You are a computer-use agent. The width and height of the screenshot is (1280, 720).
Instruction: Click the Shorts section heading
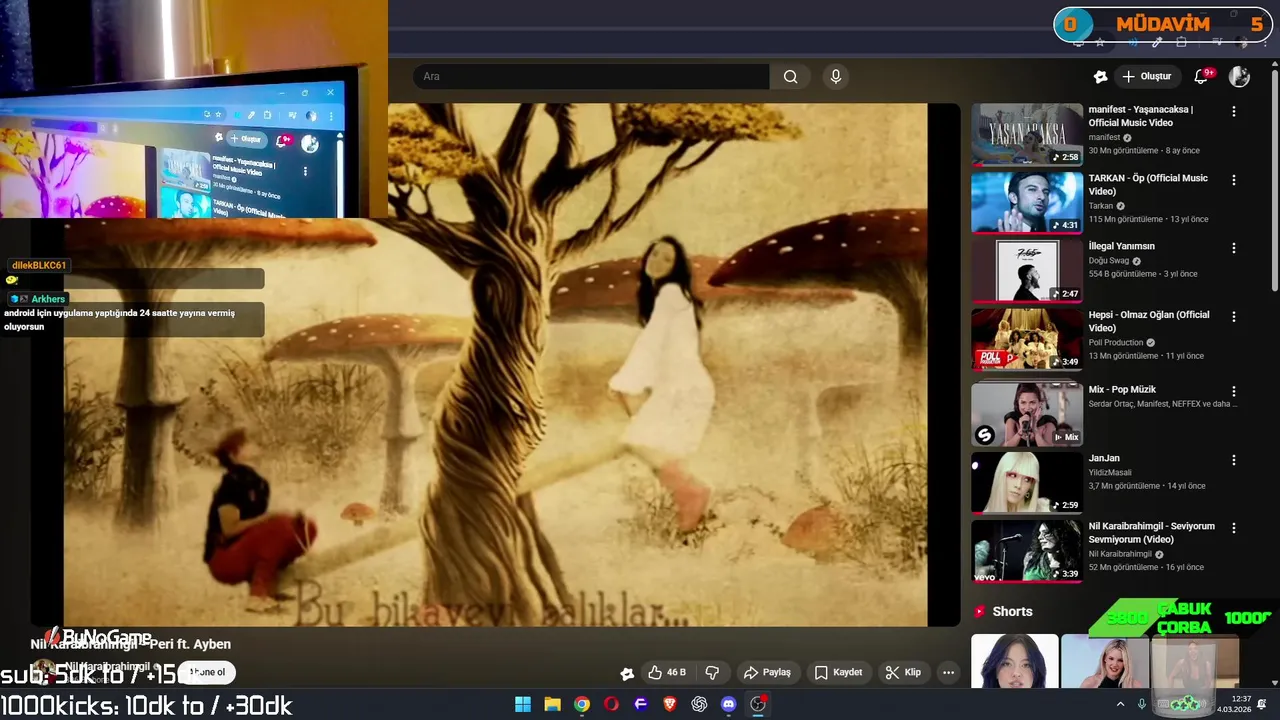[1012, 612]
